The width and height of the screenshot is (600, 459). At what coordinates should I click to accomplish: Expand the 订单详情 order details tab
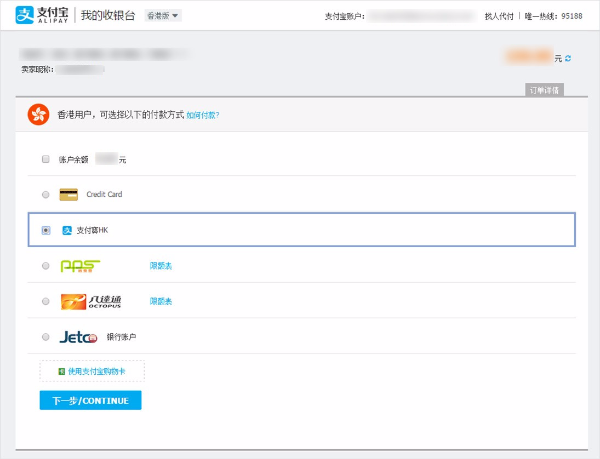tap(544, 90)
